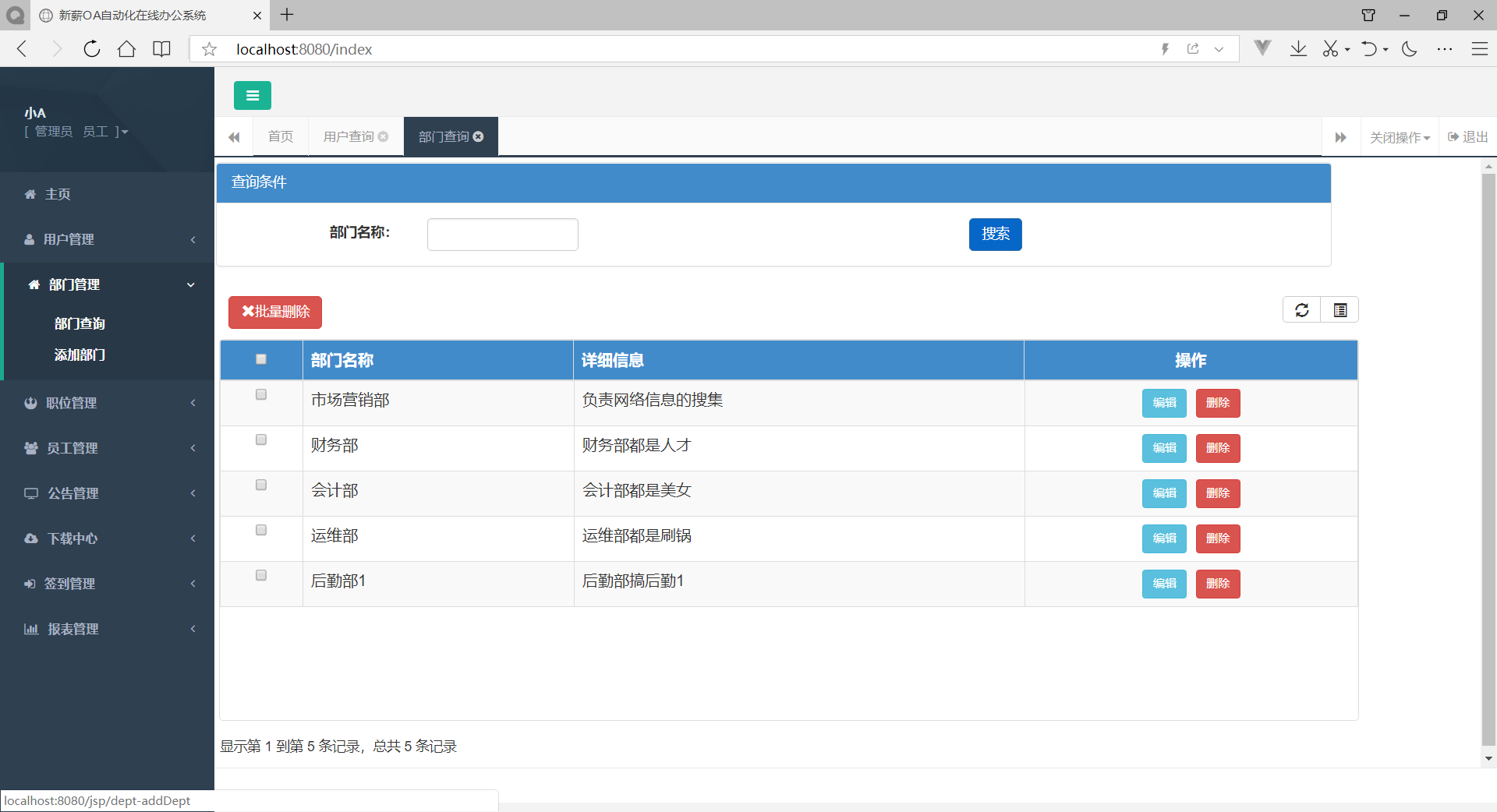
Task: Expand the 职位管理 sidebar menu
Action: tap(108, 403)
